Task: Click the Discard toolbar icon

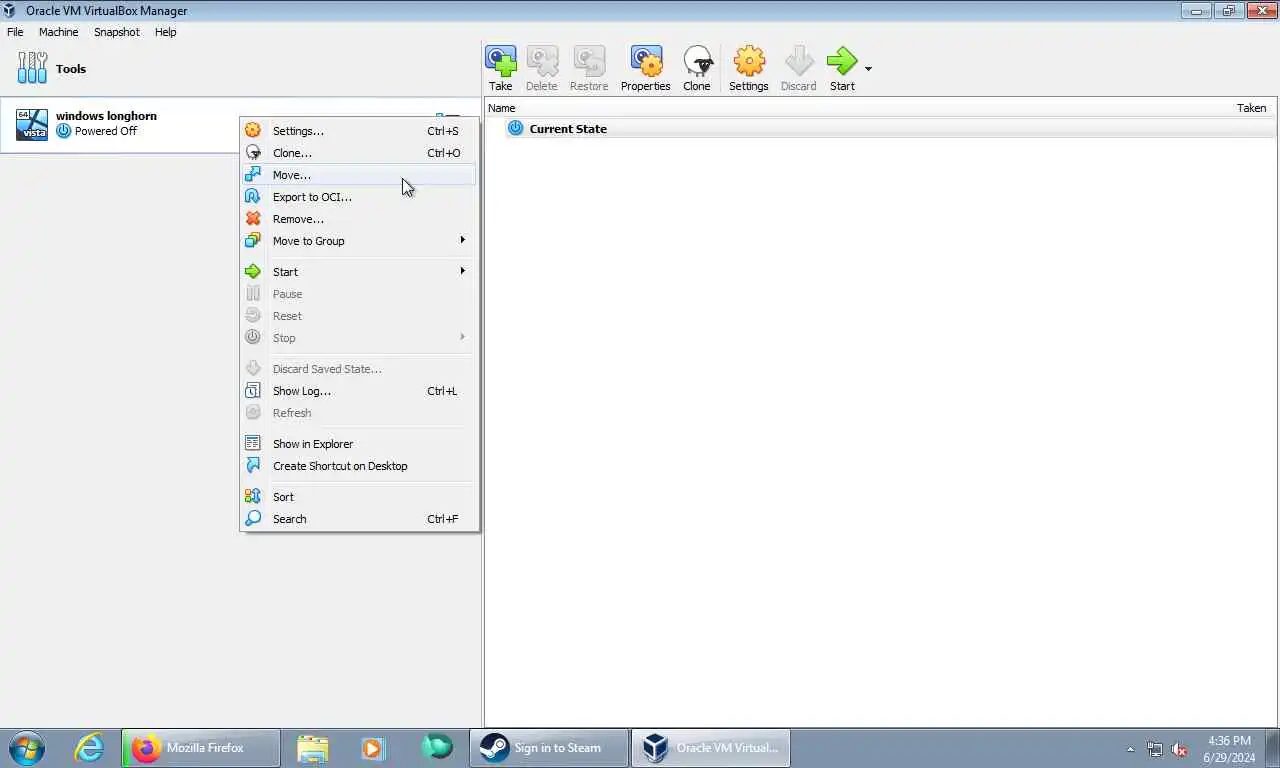Action: pyautogui.click(x=798, y=68)
